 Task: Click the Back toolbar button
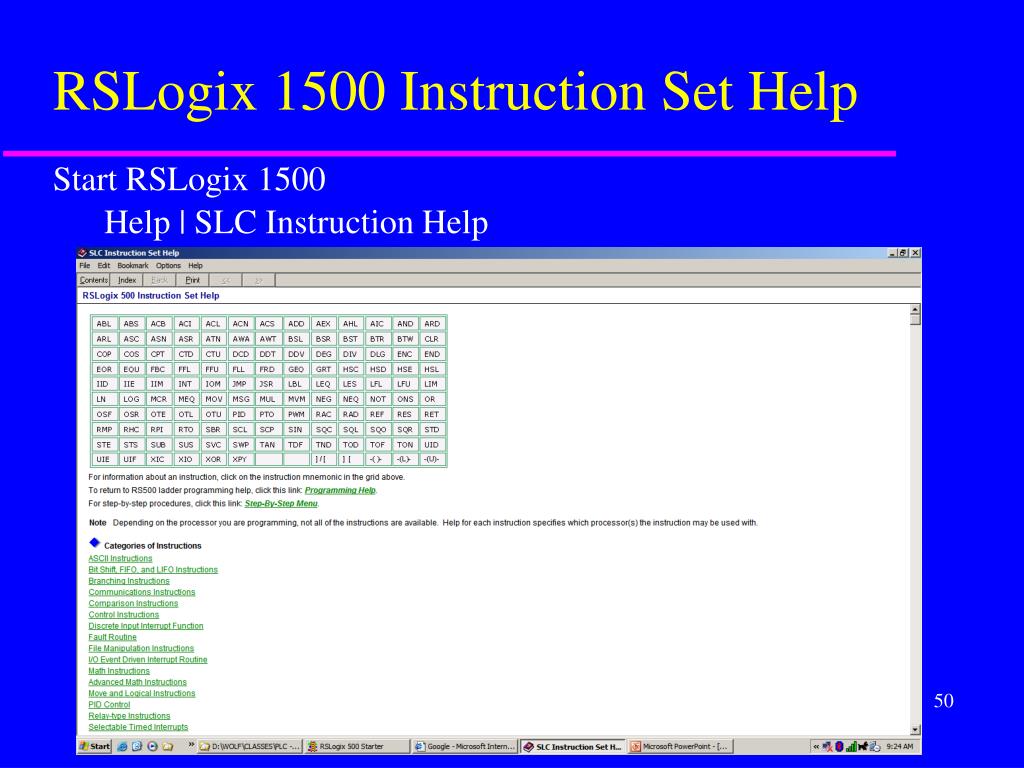(x=159, y=280)
